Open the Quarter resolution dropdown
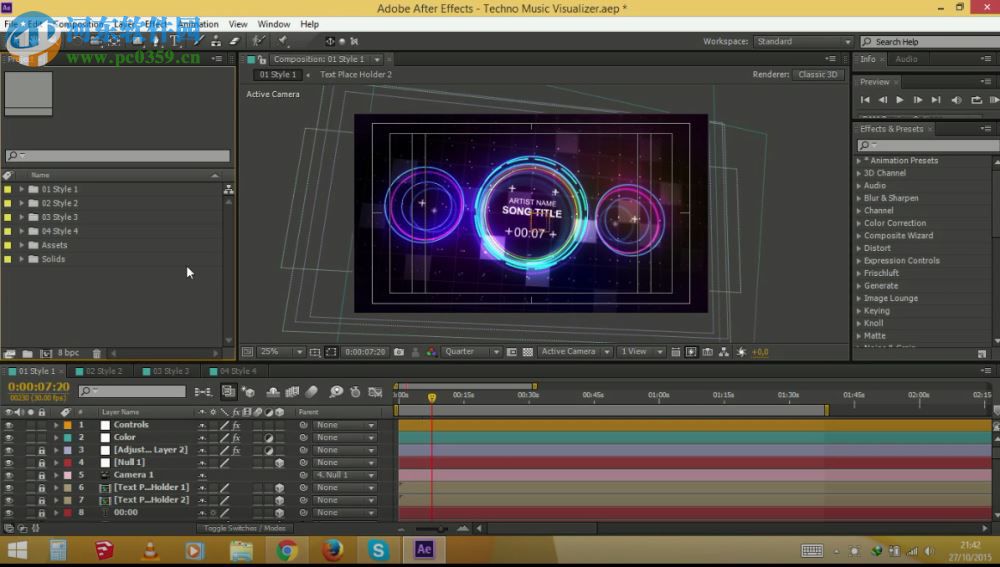 [472, 352]
